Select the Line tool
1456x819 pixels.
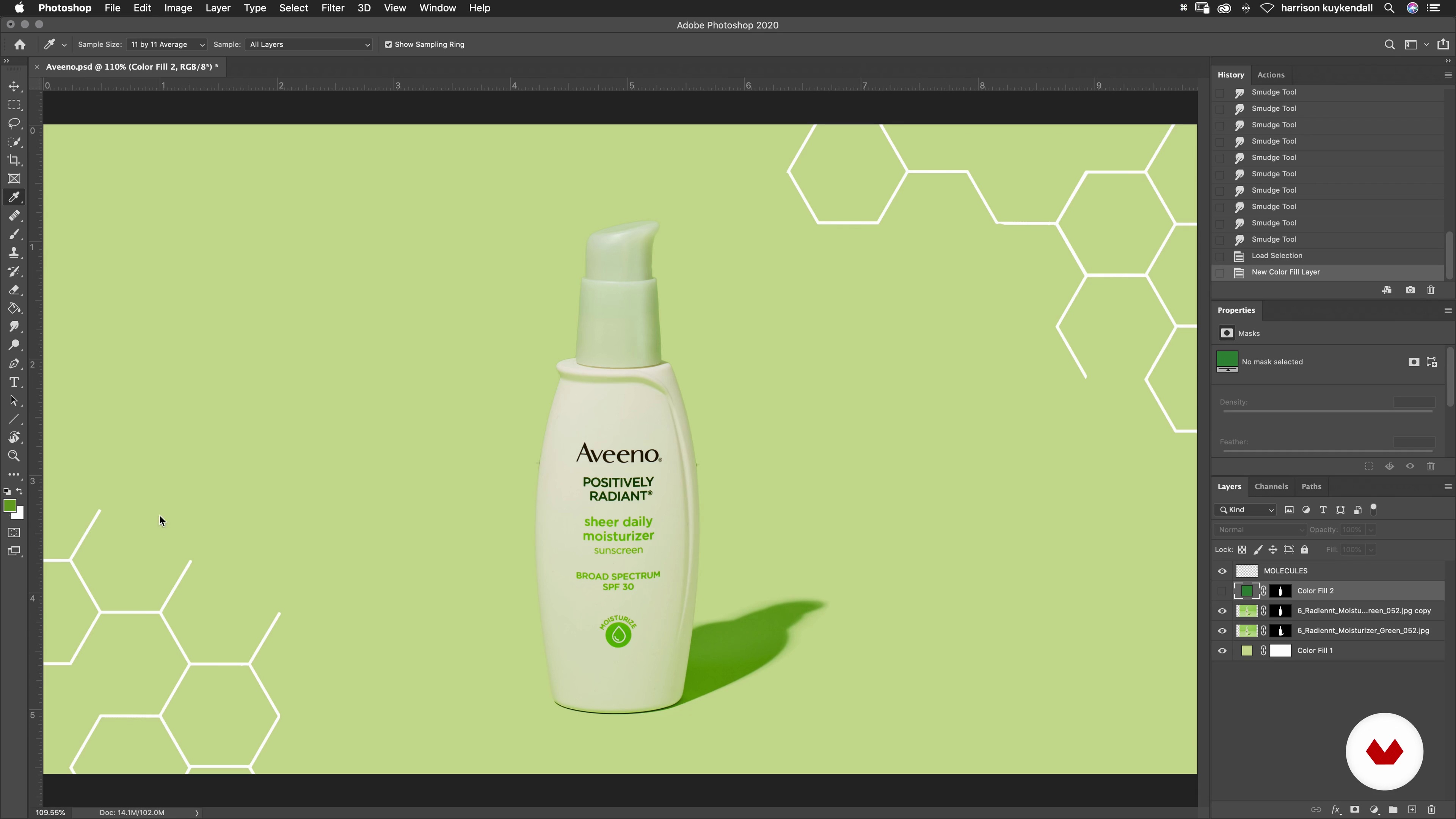[x=14, y=419]
